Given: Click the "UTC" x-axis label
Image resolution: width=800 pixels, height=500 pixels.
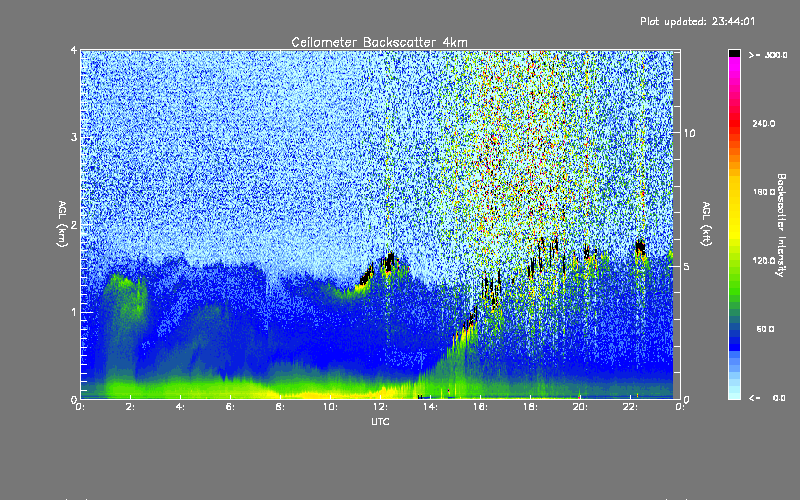Looking at the screenshot, I should 380,421.
